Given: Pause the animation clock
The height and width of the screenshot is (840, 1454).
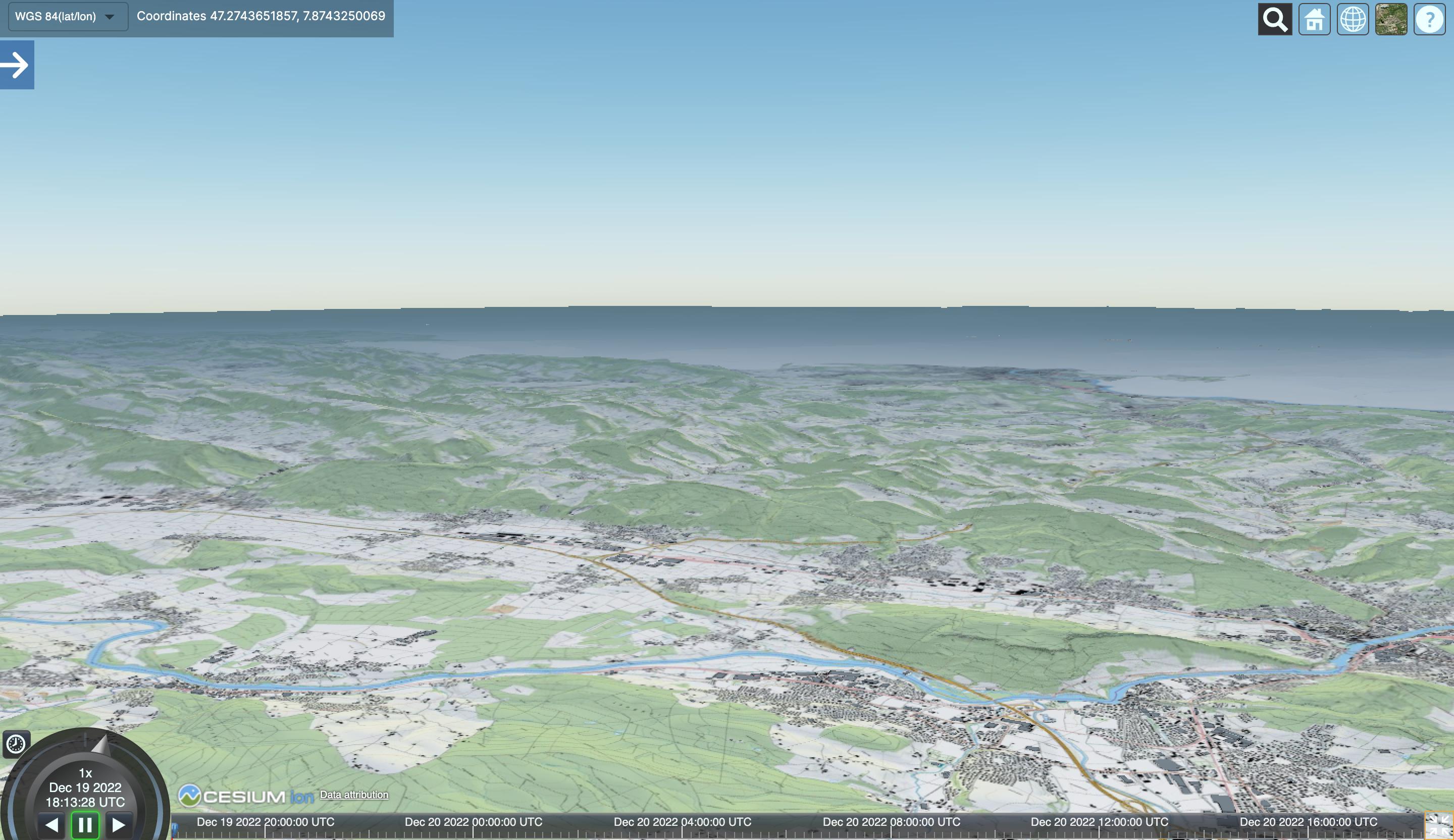Looking at the screenshot, I should pos(85,825).
